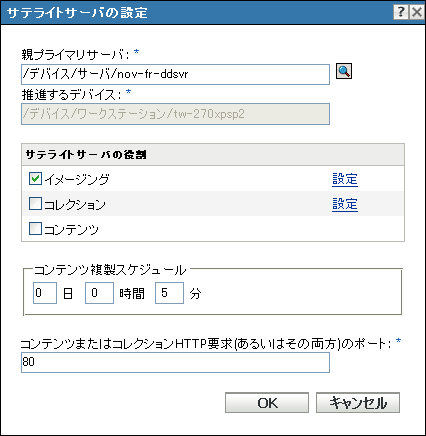This screenshot has height=436, width=426.
Task: Confirm settings with the OK button
Action: click(267, 403)
